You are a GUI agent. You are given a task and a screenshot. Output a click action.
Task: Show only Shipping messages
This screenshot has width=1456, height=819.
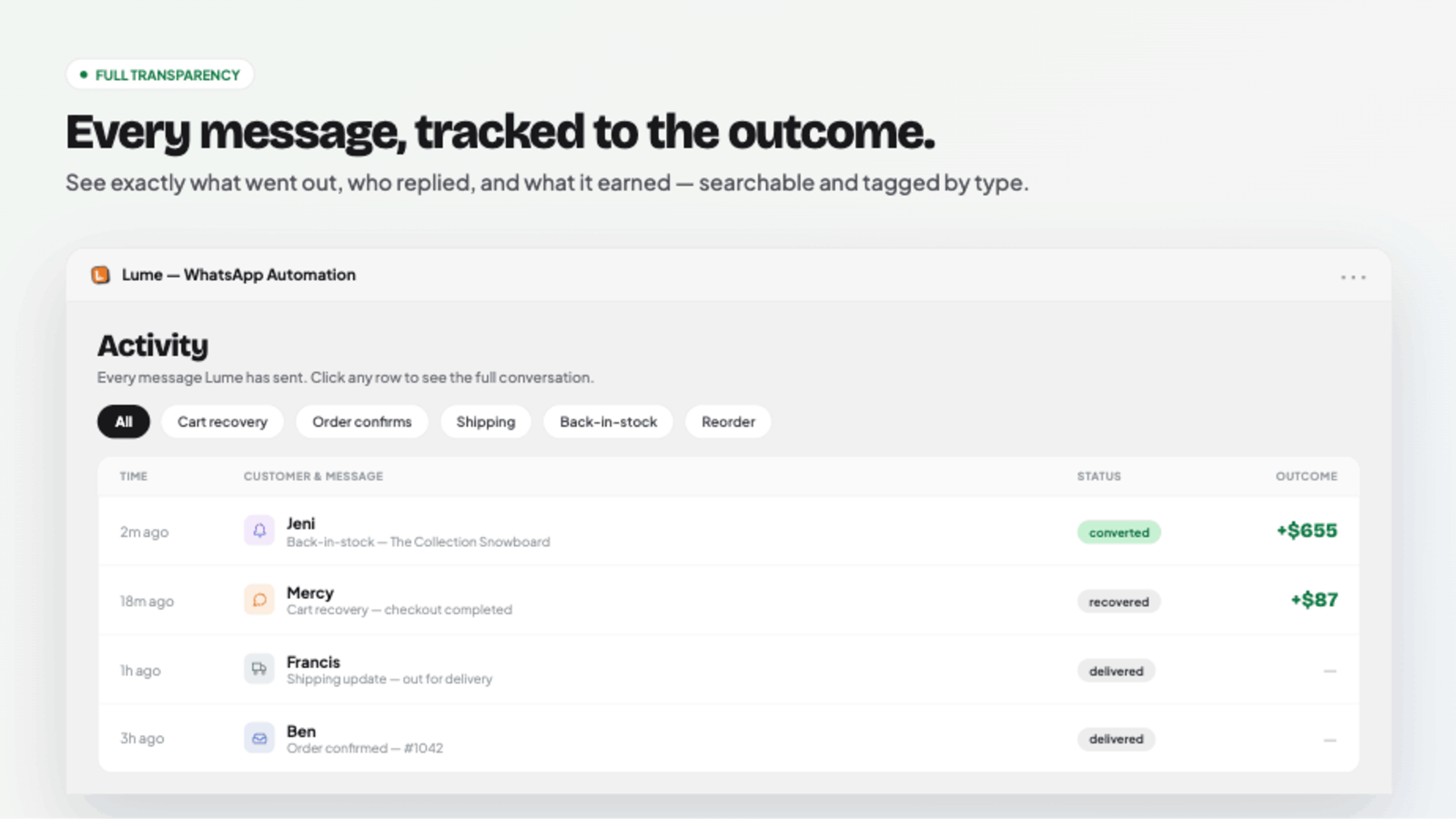[x=486, y=421]
